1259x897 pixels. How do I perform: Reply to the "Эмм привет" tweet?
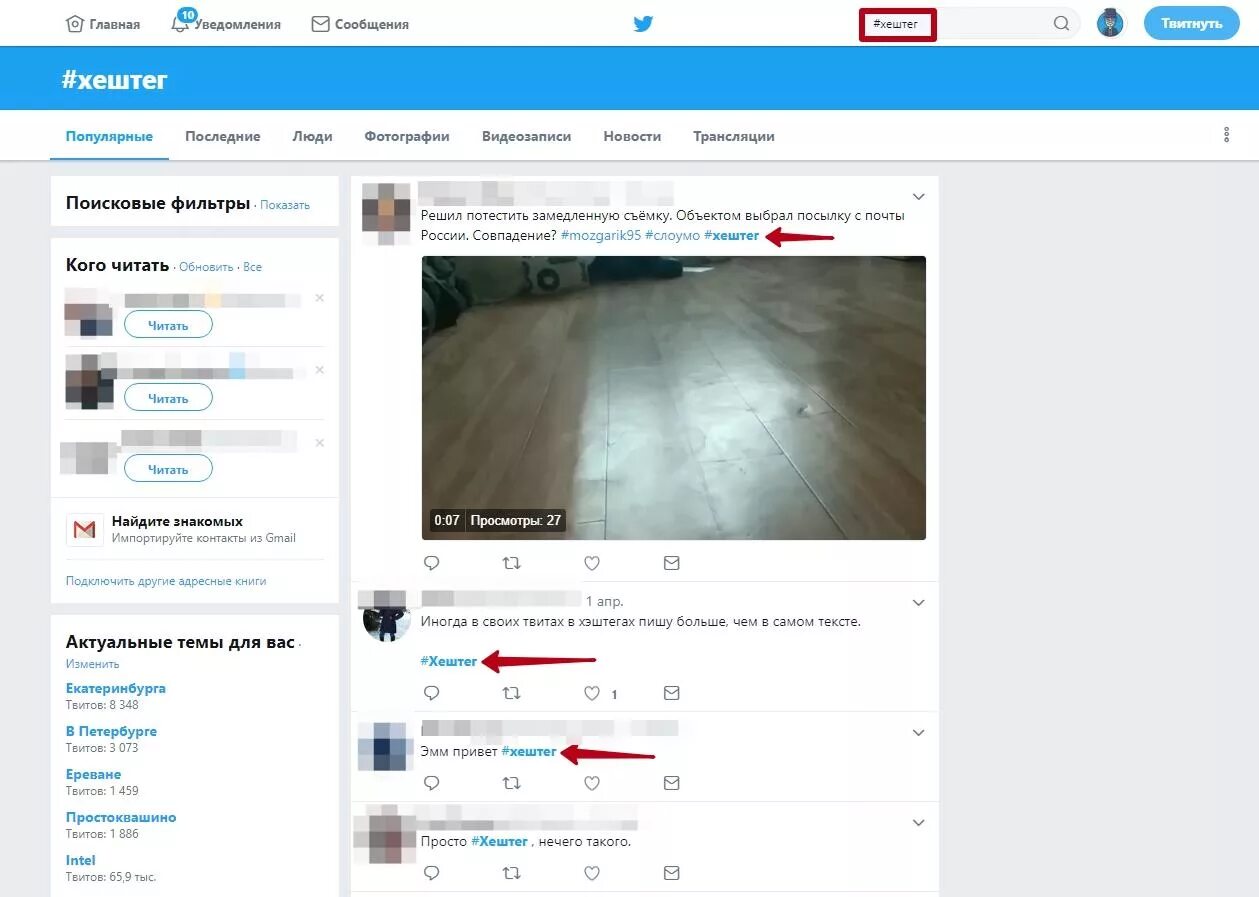(x=432, y=783)
